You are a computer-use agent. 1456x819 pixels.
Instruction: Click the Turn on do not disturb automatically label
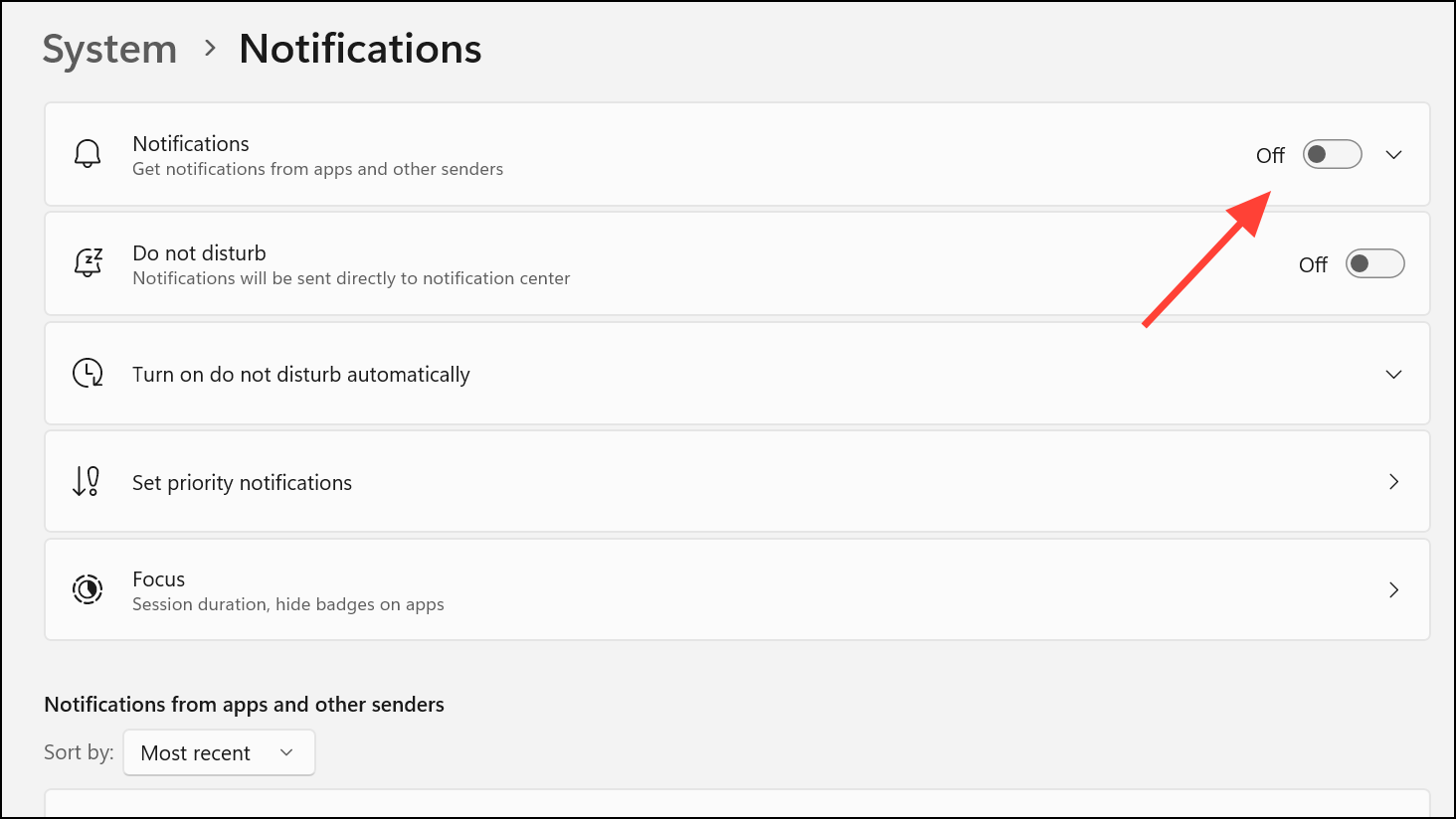point(300,375)
